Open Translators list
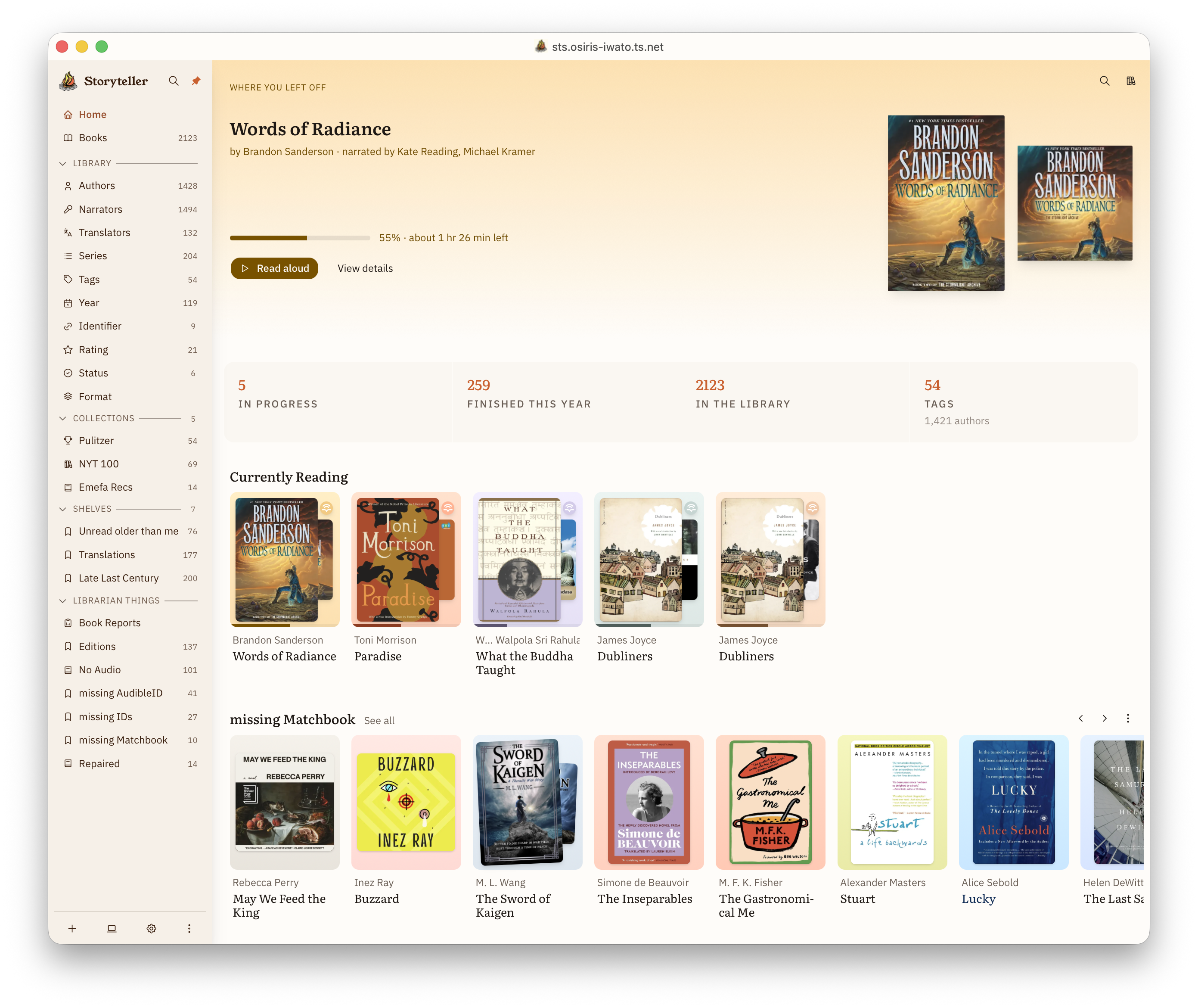 pyautogui.click(x=130, y=233)
